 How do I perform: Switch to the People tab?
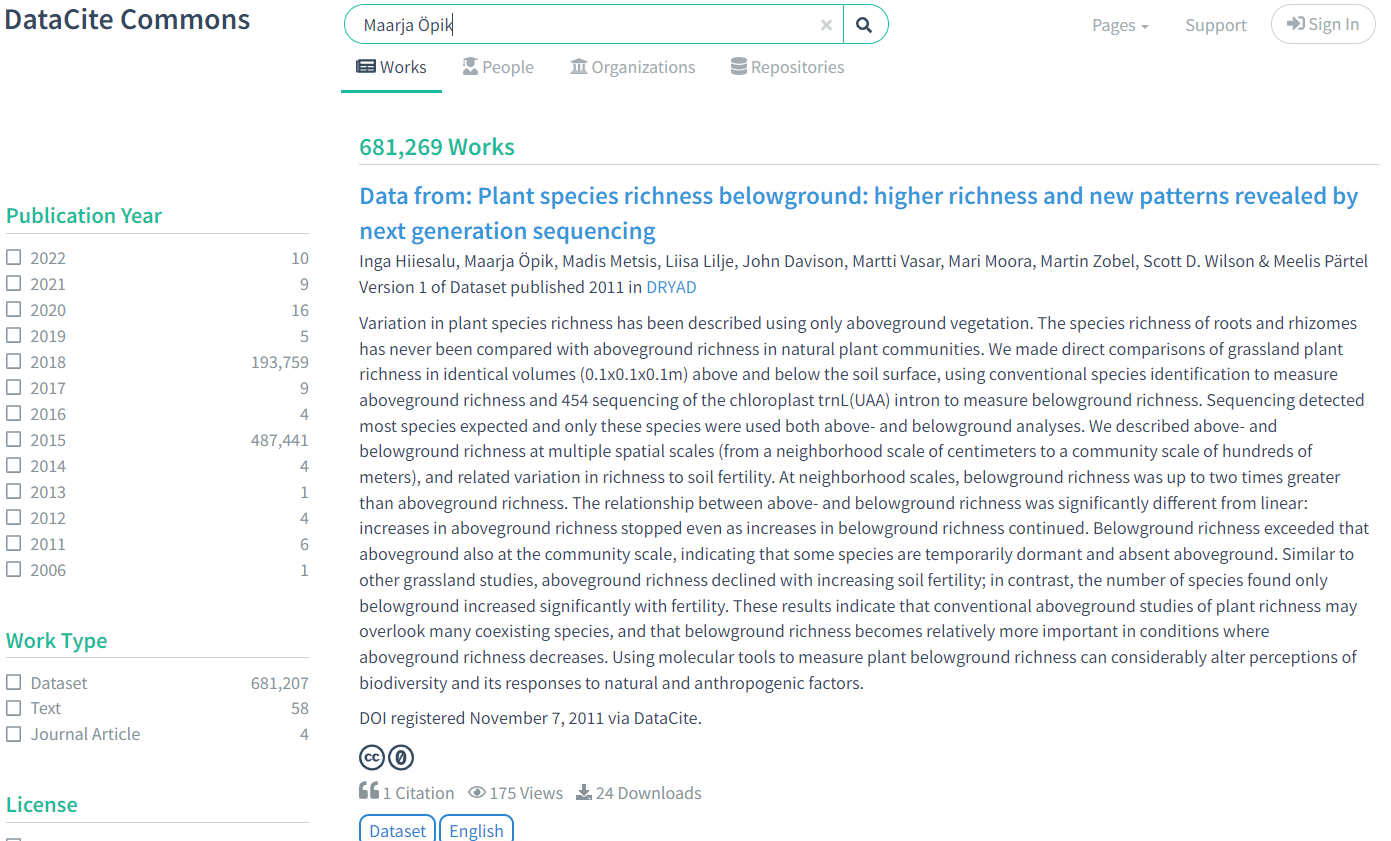(x=498, y=67)
